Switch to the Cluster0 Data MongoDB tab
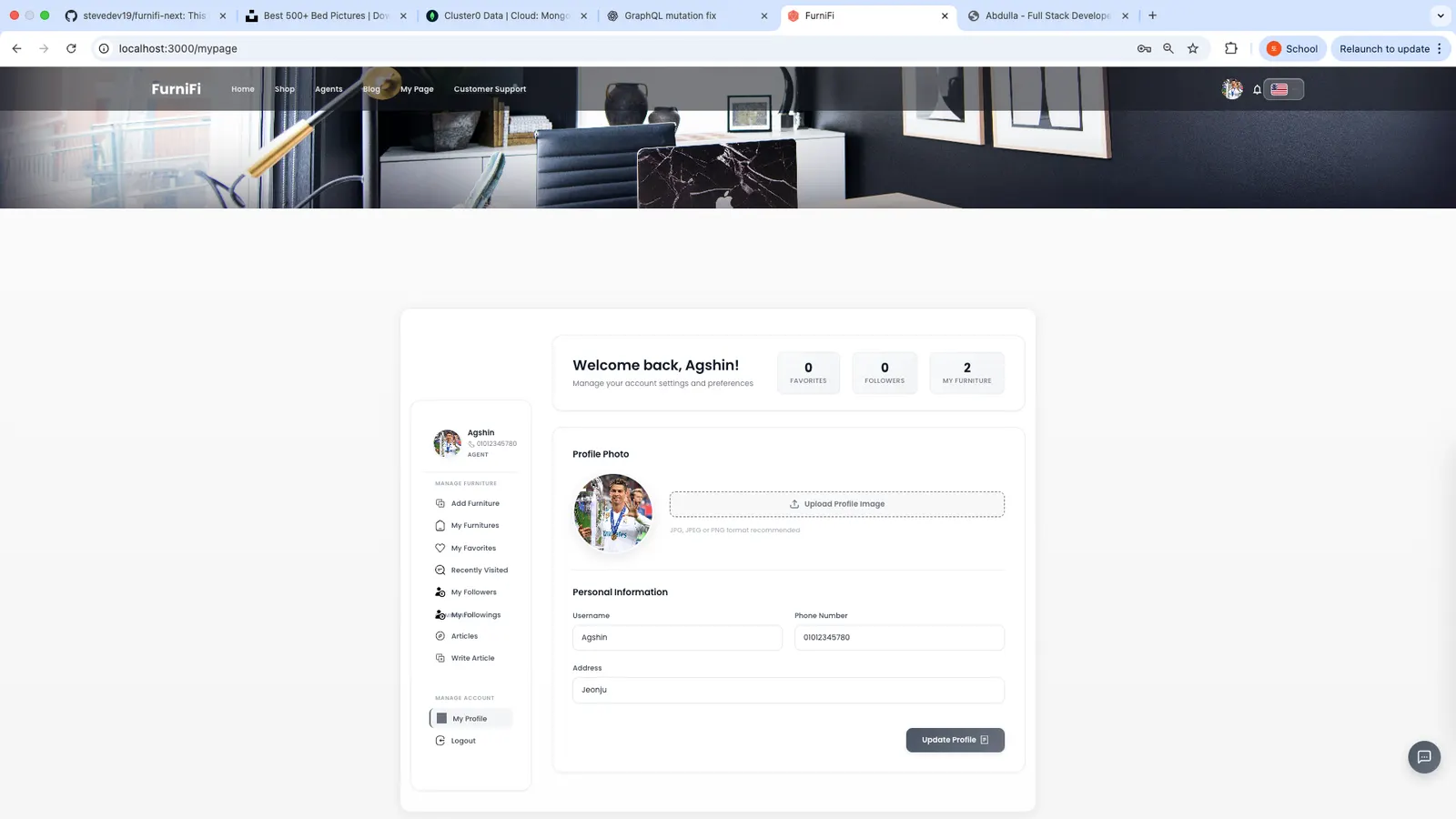1456x819 pixels. (x=507, y=15)
